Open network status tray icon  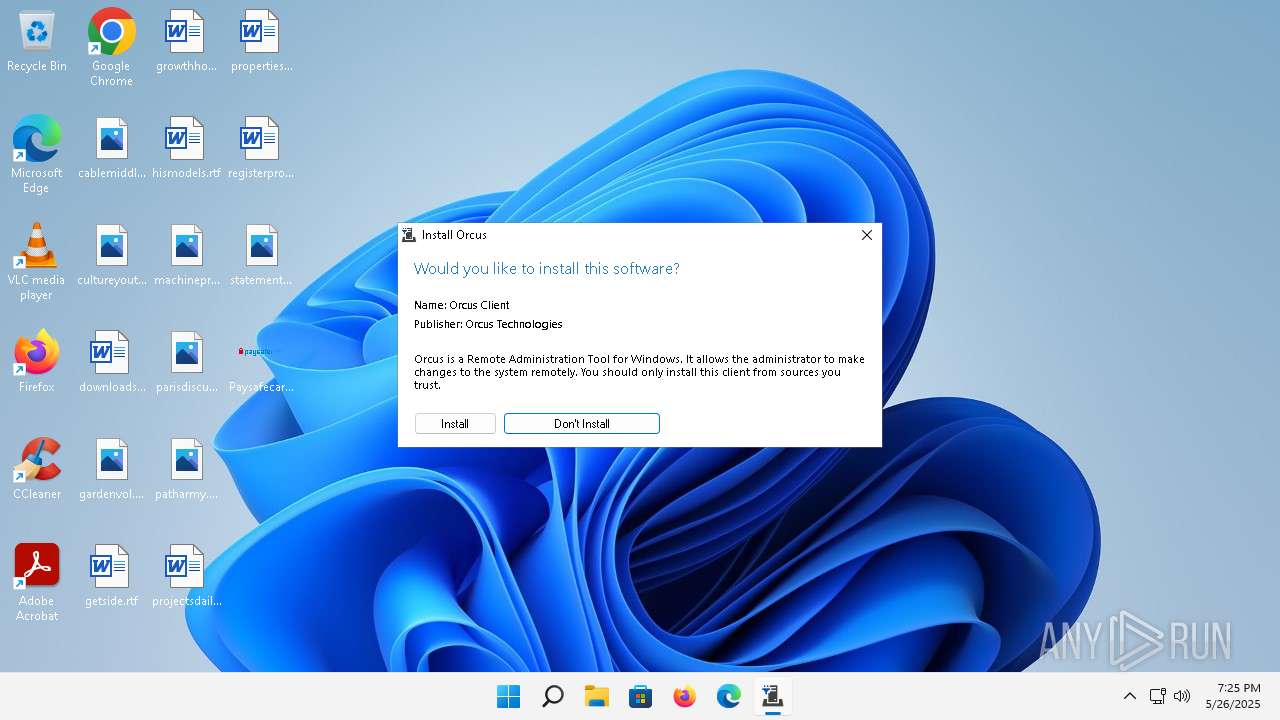(x=1158, y=696)
